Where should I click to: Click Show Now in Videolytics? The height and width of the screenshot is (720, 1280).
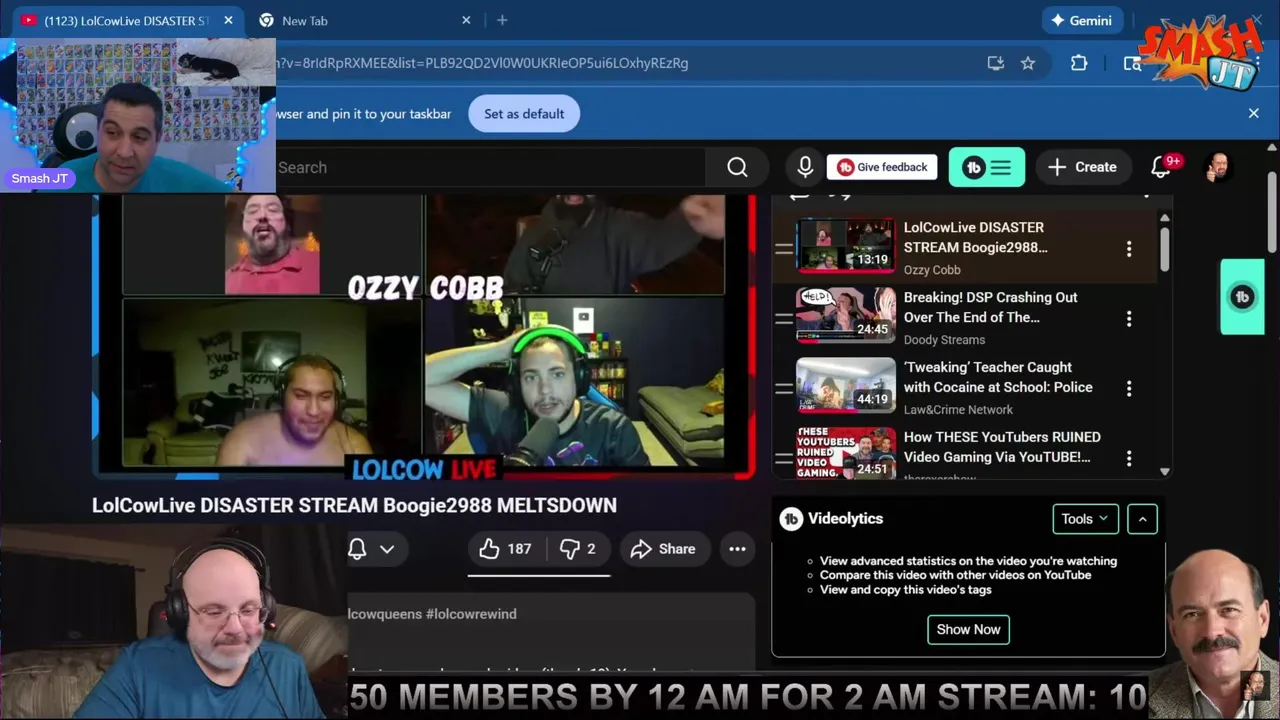tap(968, 629)
